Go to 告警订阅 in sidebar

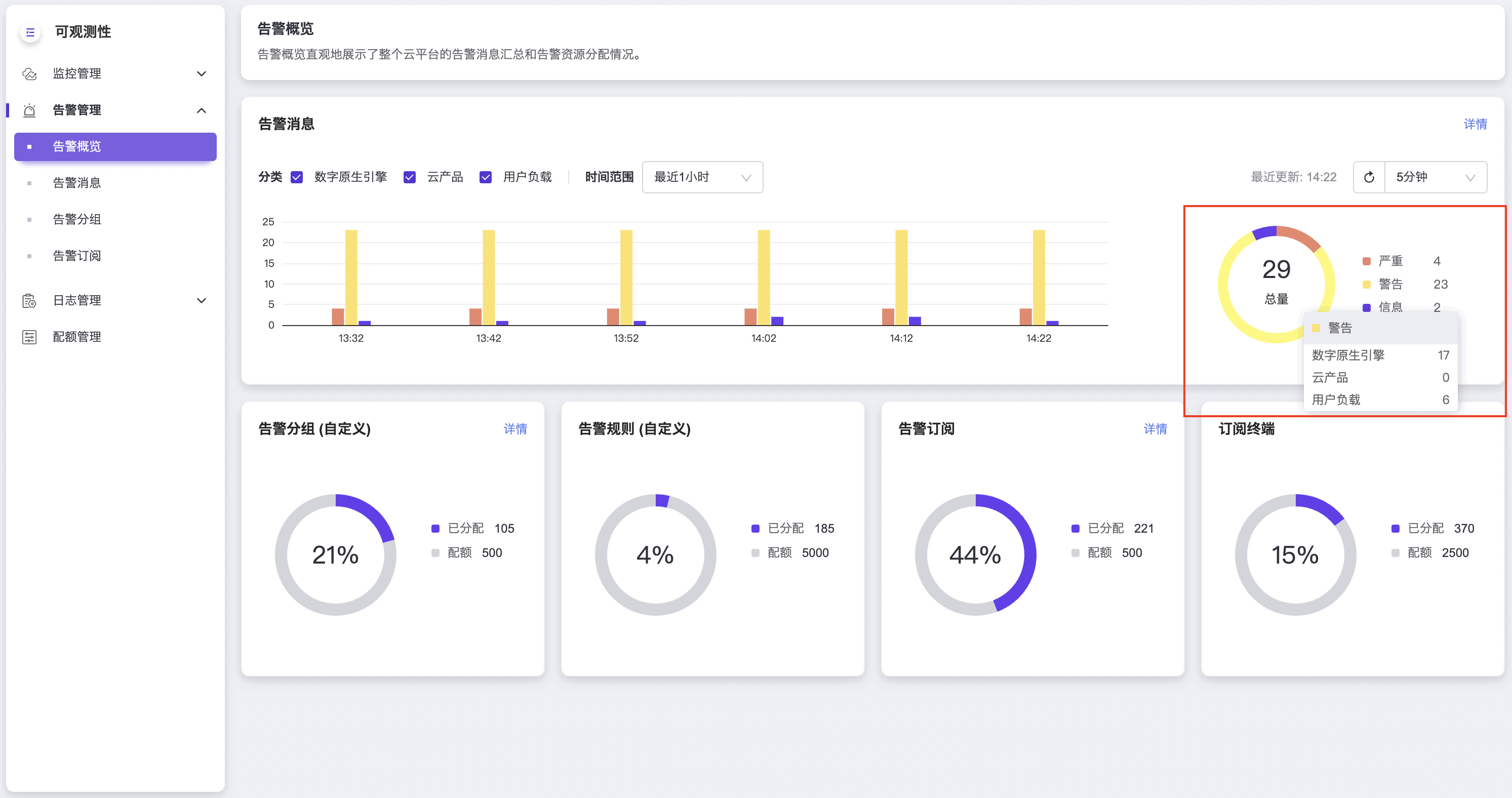pos(77,256)
